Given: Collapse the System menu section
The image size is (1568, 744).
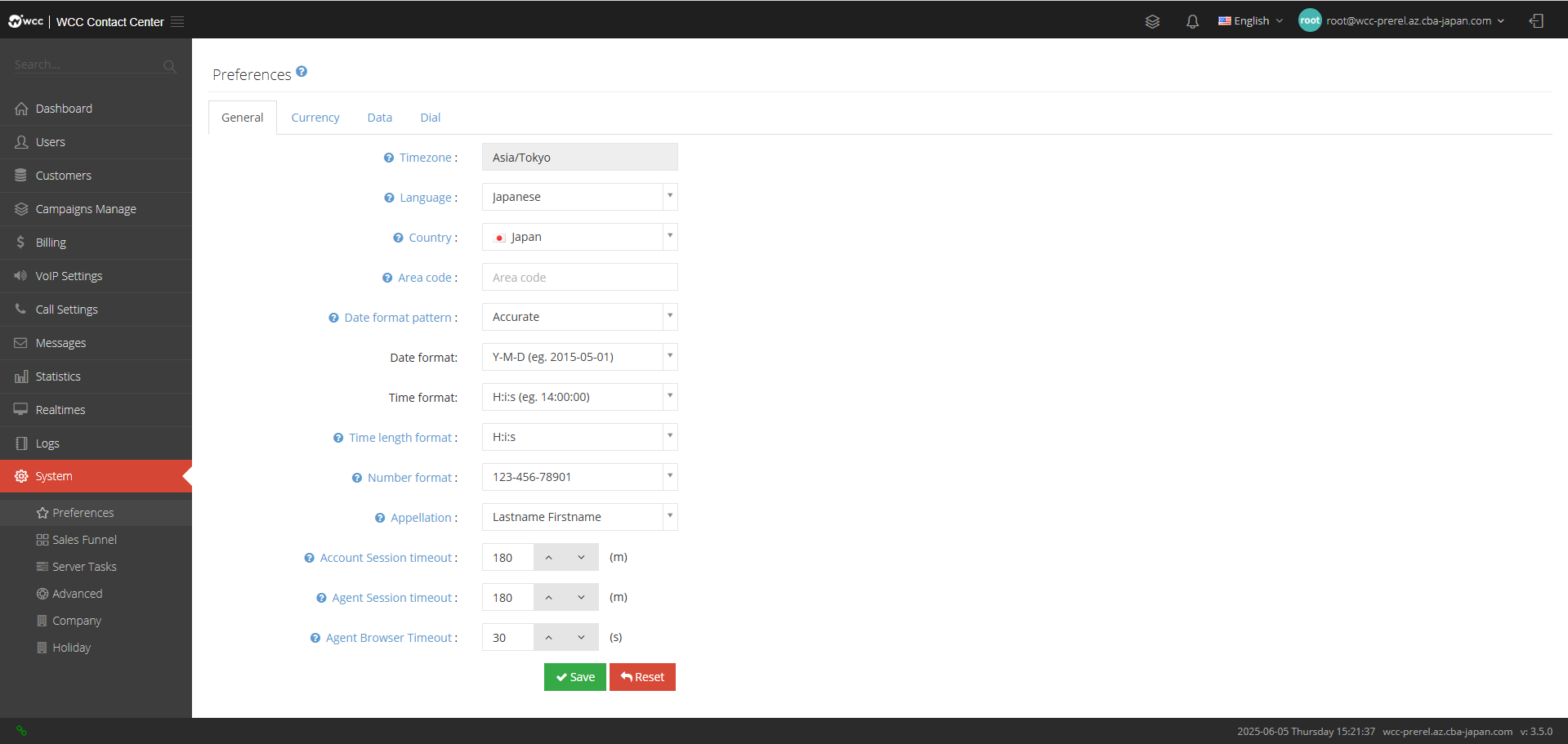Looking at the screenshot, I should point(96,476).
